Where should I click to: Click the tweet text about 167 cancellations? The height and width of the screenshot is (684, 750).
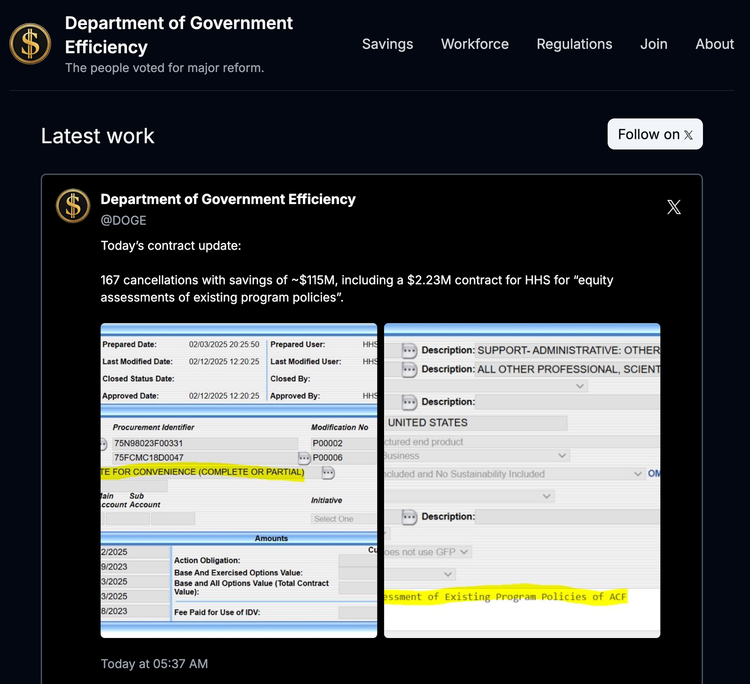click(x=357, y=288)
